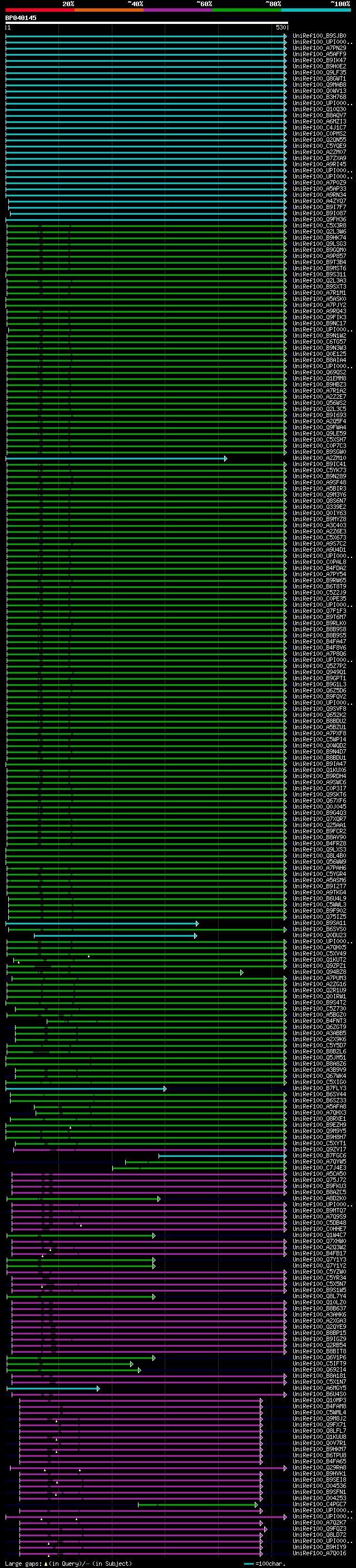The height and width of the screenshot is (1568, 356).
Task: Select hit label UniRef100_Q8GWT1
Action: tap(319, 78)
